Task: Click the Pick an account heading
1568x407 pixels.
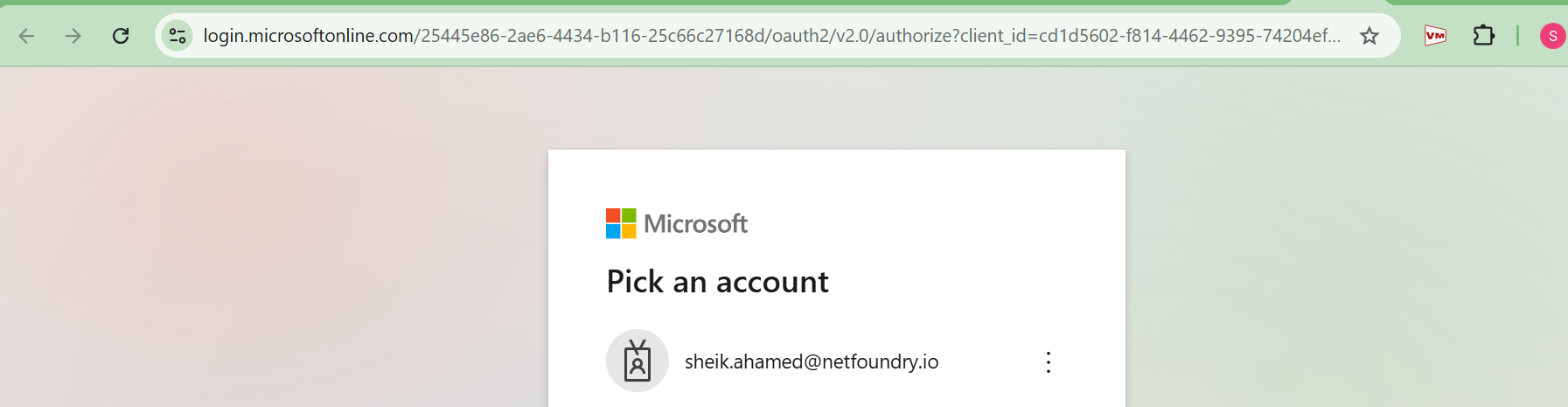Action: click(718, 282)
